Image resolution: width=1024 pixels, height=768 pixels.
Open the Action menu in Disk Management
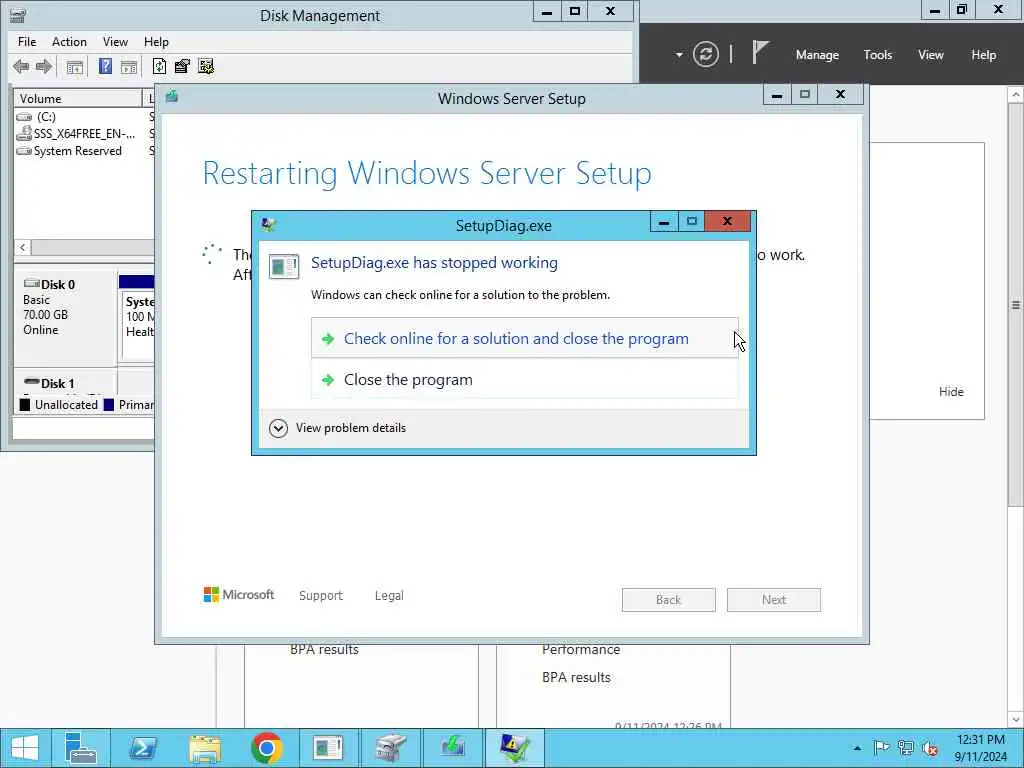click(x=69, y=42)
